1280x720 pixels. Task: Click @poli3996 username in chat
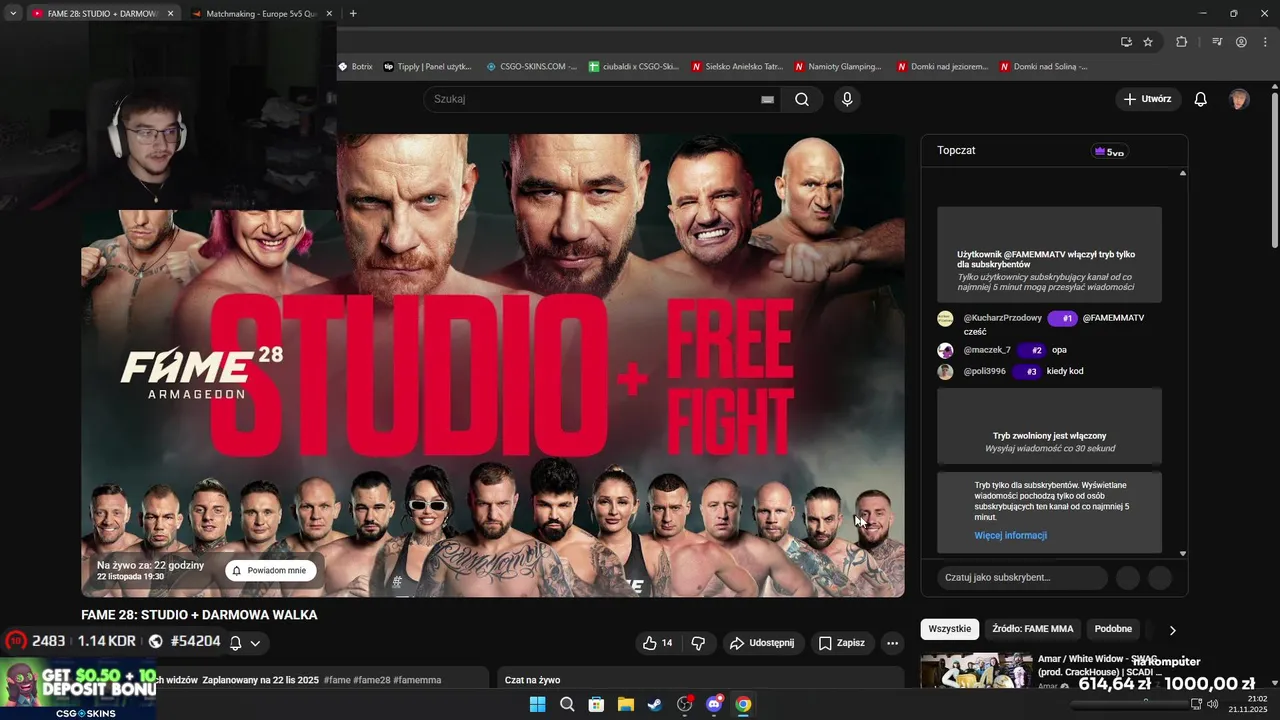(985, 371)
